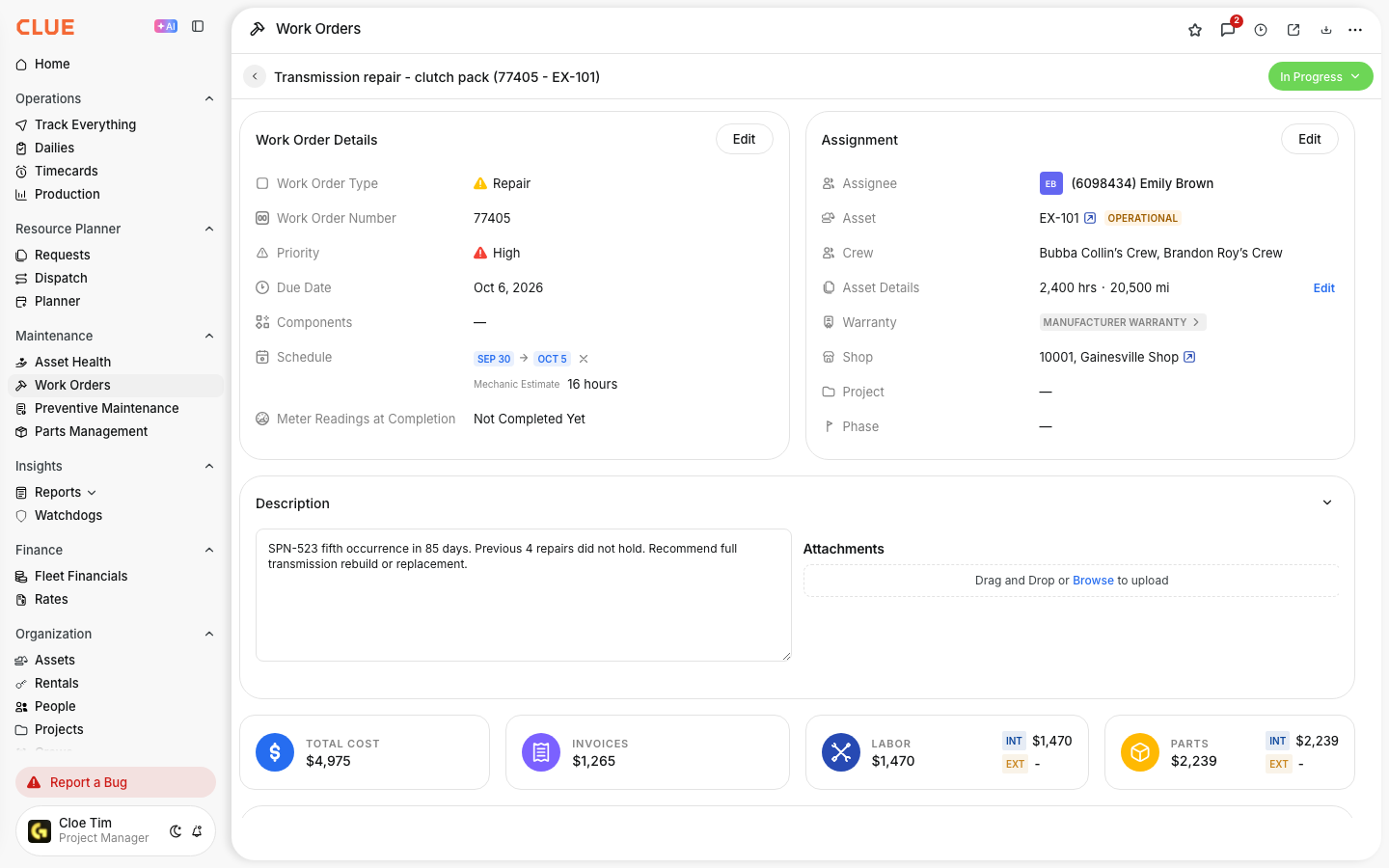This screenshot has width=1389, height=868.
Task: Open Gainesville Shop external link icon
Action: [x=1189, y=357]
